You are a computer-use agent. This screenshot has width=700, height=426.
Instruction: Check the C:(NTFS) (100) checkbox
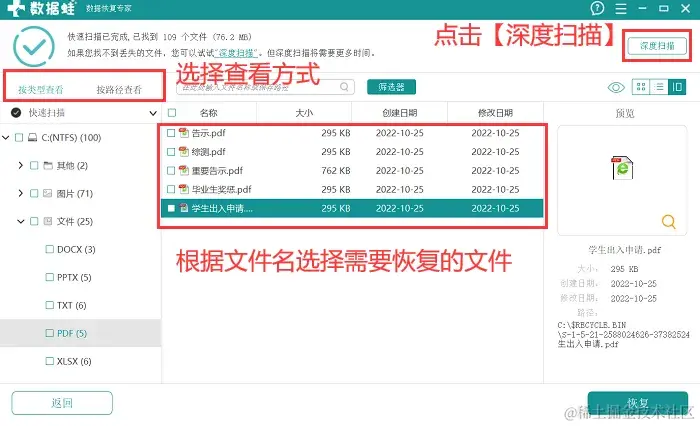point(19,138)
